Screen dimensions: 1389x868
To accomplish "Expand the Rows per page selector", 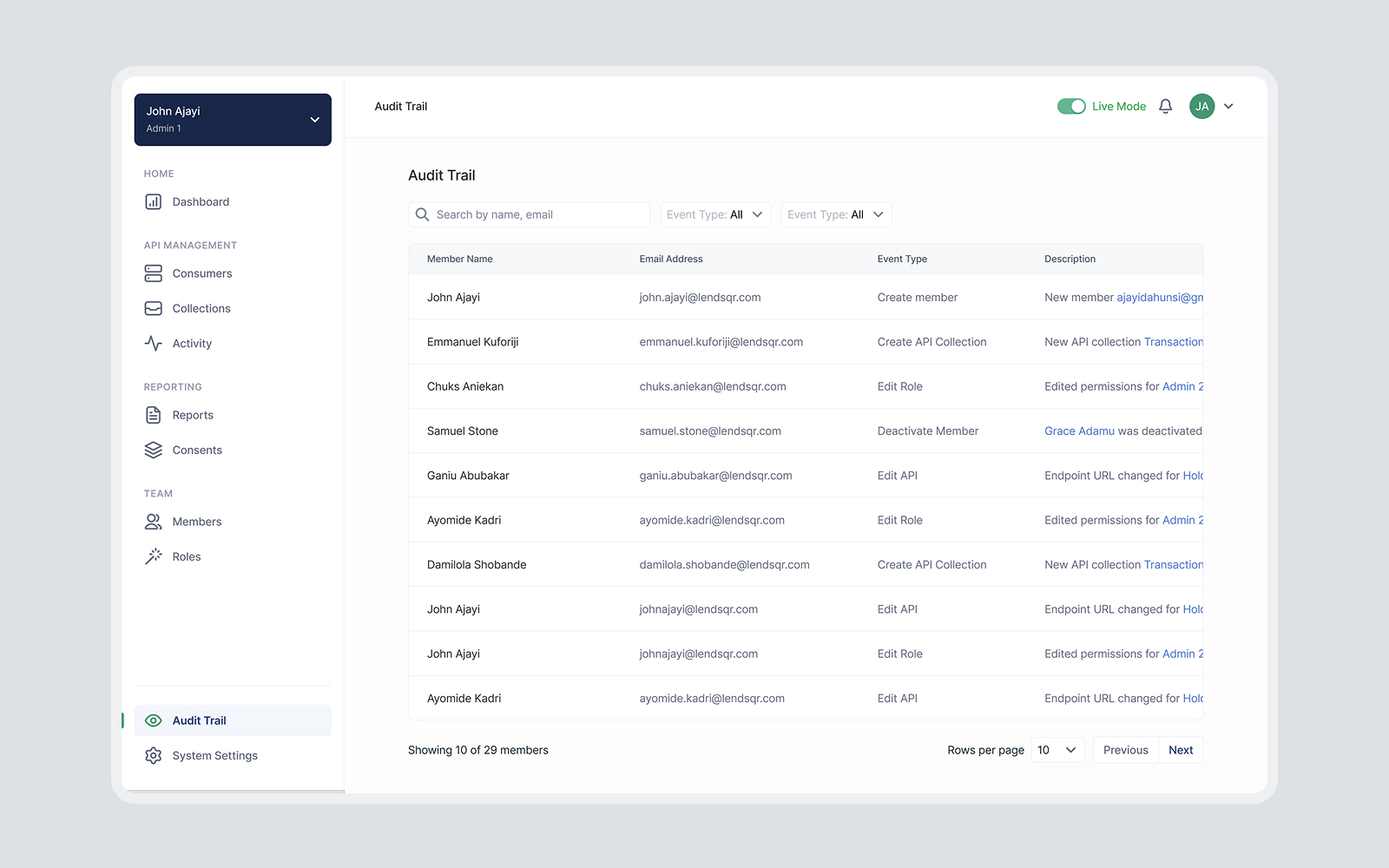I will (x=1057, y=749).
